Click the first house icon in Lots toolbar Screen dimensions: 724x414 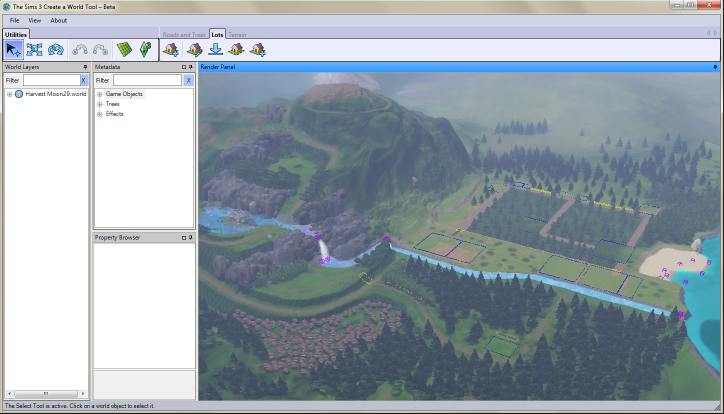(x=171, y=49)
